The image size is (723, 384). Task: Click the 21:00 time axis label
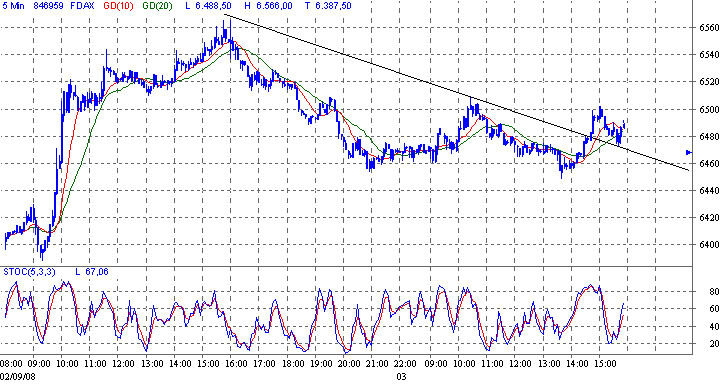point(377,364)
